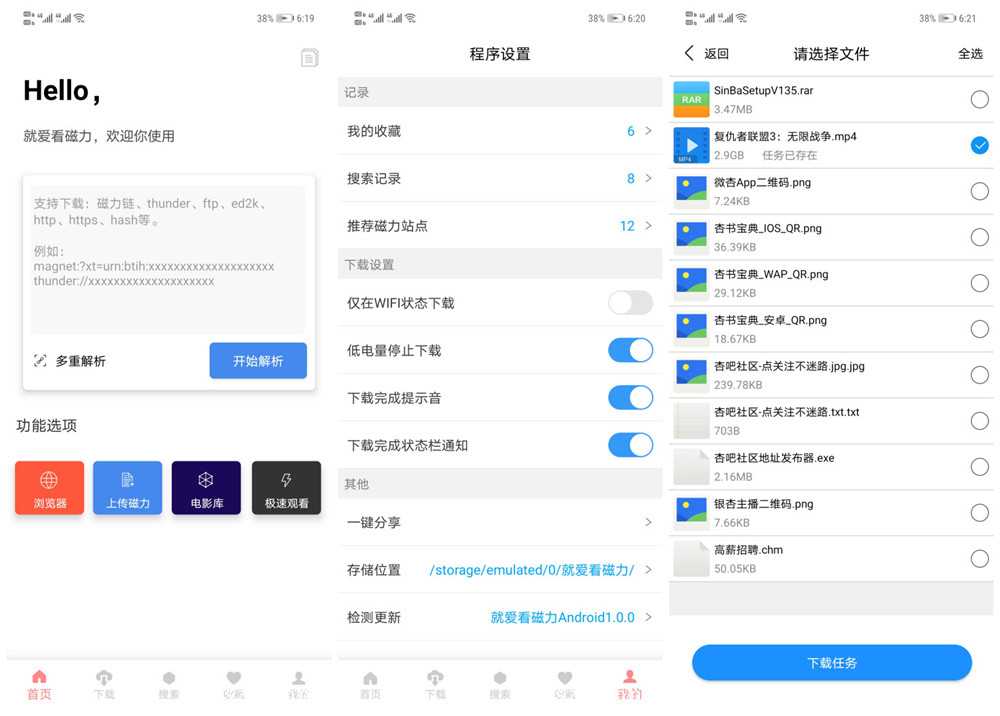Switch to 我的 tab on home screen
The height and width of the screenshot is (716, 1000).
click(x=298, y=685)
